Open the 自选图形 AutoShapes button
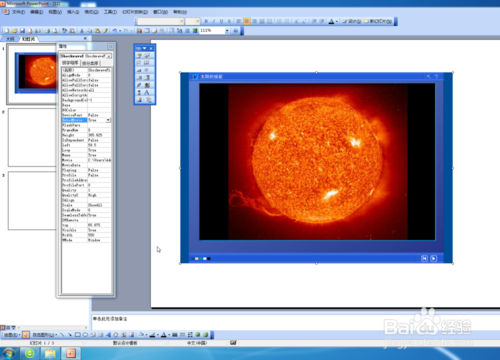 (x=44, y=334)
